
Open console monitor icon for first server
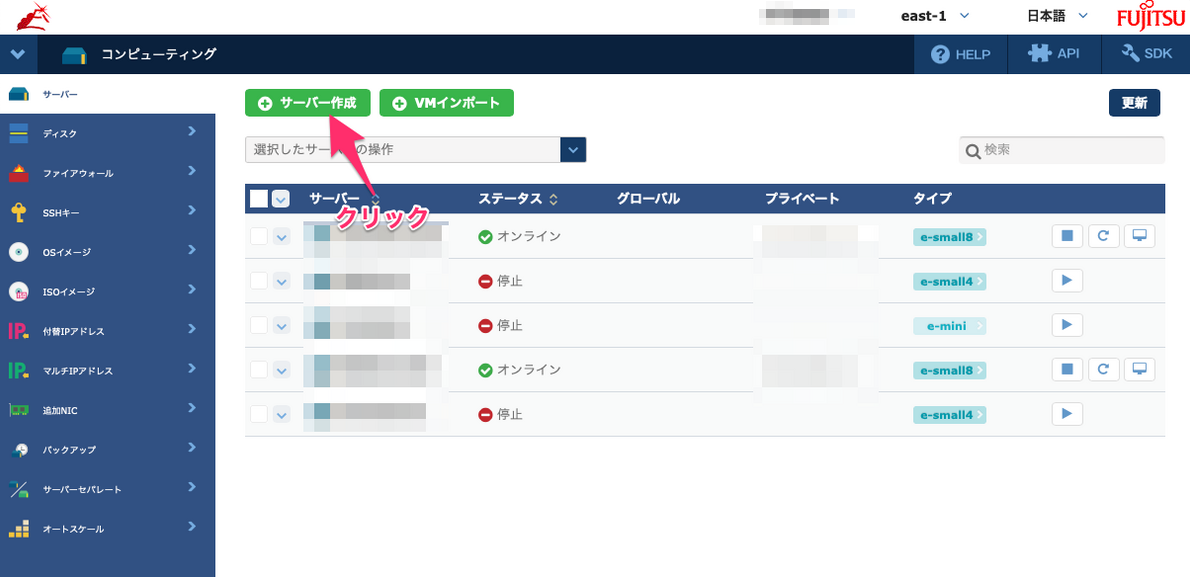(1139, 236)
